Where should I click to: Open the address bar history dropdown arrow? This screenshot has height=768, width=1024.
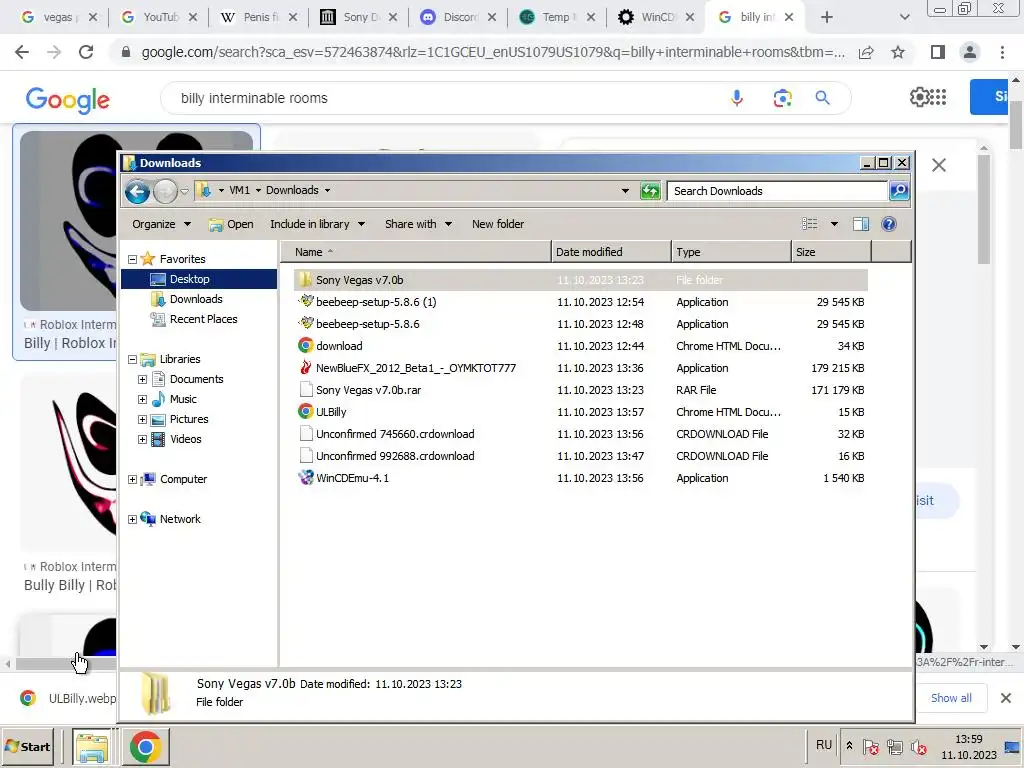pyautogui.click(x=625, y=191)
